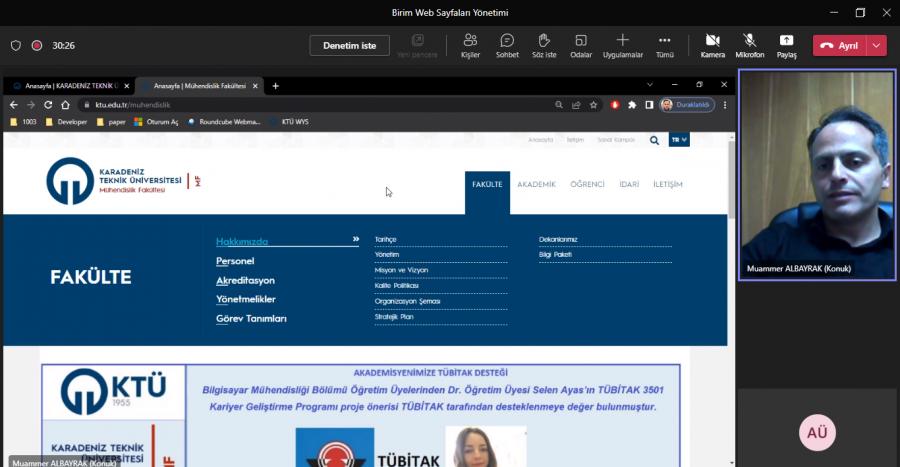900x467 pixels.
Task: Click the TÜBİTAK announcement banner
Action: pyautogui.click(x=361, y=415)
